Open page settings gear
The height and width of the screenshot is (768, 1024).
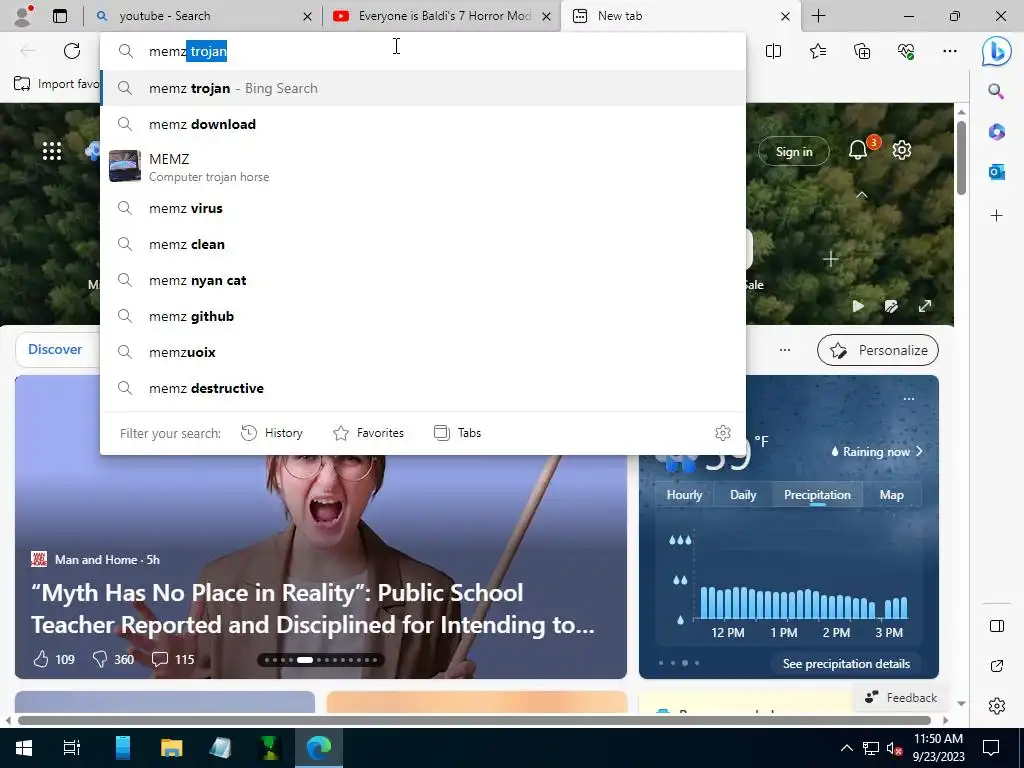coord(902,151)
